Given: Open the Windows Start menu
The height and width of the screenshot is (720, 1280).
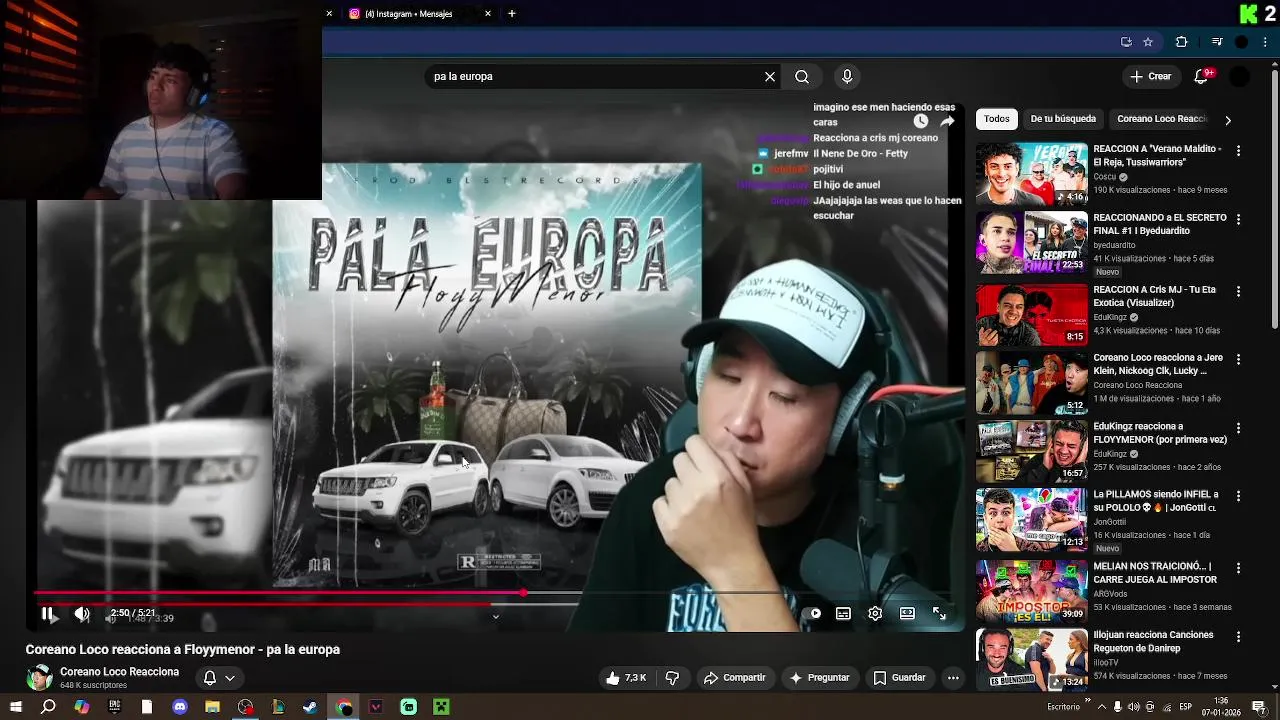Looking at the screenshot, I should pos(15,707).
